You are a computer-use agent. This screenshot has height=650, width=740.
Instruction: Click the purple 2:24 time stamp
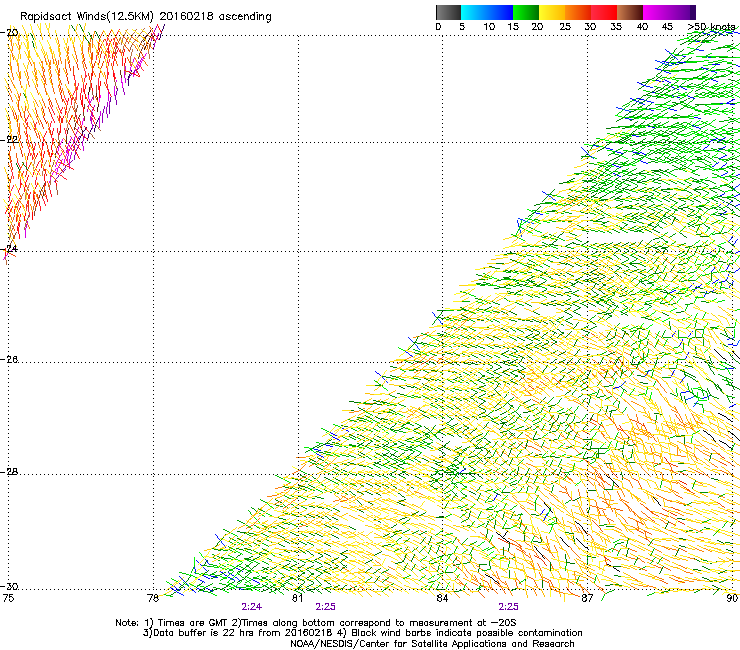point(252,607)
